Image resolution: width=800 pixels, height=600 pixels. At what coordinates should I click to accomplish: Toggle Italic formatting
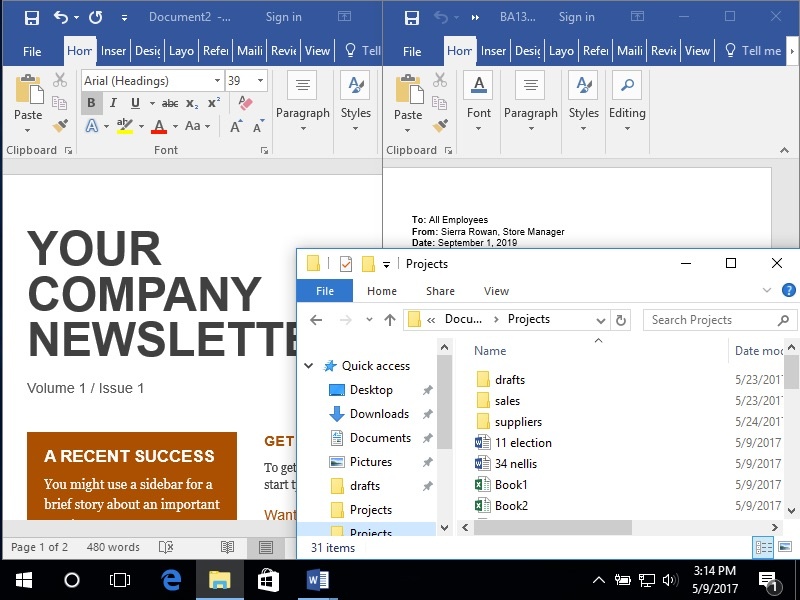(112, 103)
